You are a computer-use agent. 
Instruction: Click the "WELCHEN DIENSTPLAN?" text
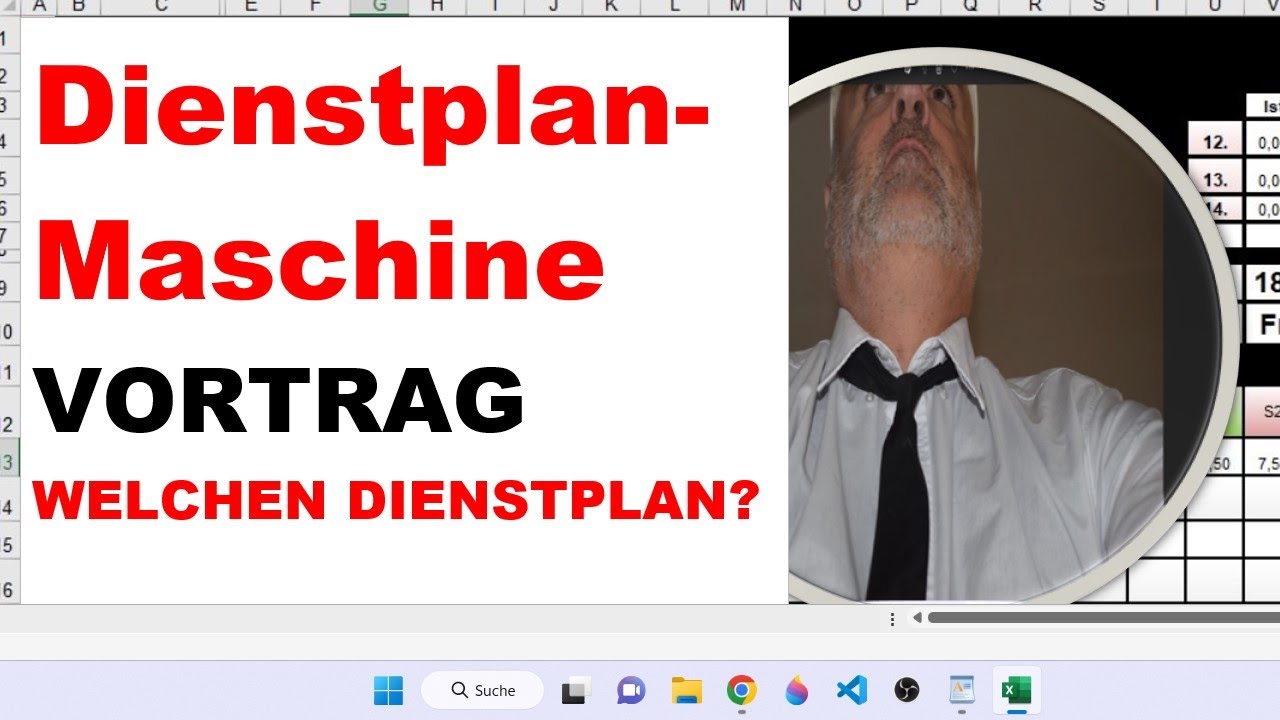coord(396,500)
